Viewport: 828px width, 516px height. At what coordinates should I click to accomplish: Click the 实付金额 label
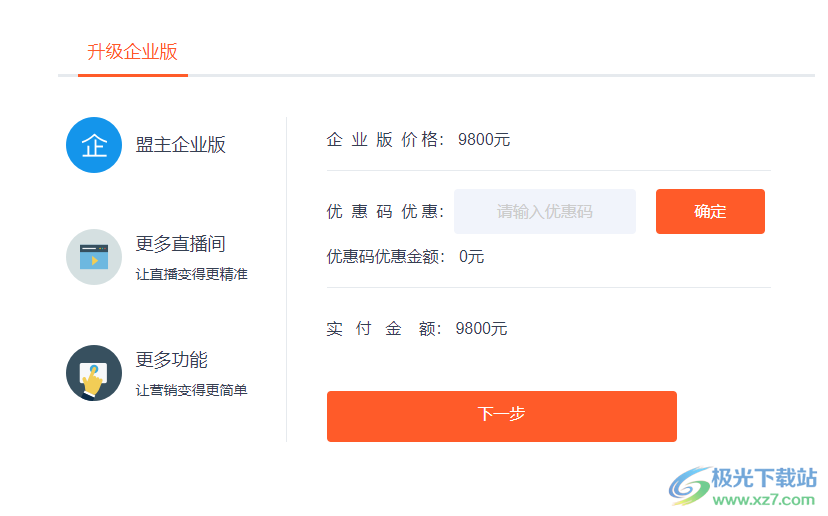[x=383, y=329]
